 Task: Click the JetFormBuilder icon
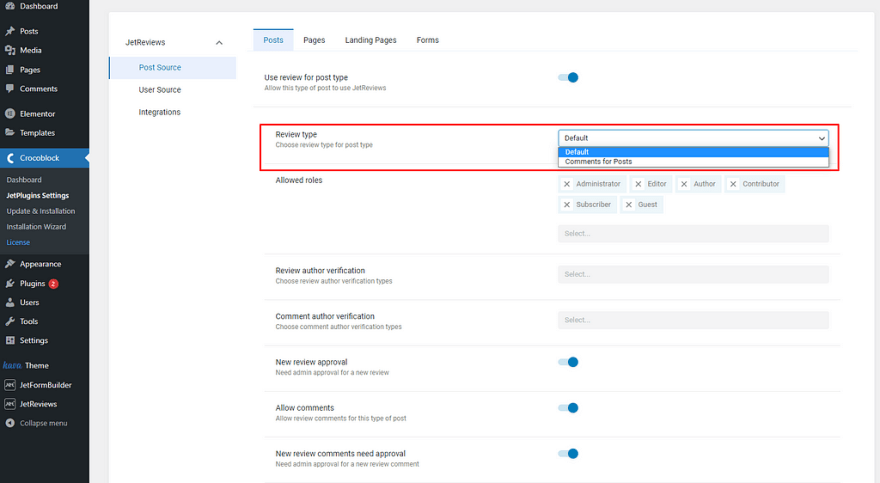[x=10, y=385]
